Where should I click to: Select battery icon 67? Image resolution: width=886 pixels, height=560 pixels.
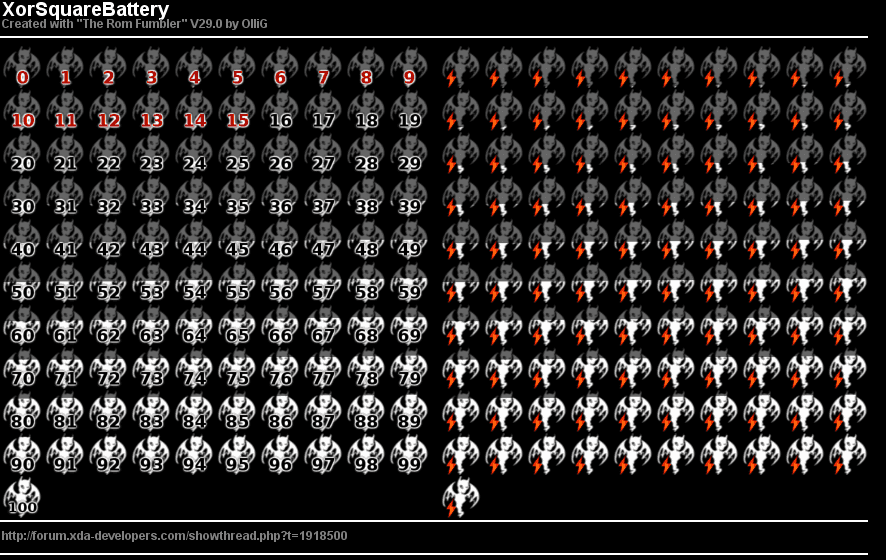tap(323, 325)
